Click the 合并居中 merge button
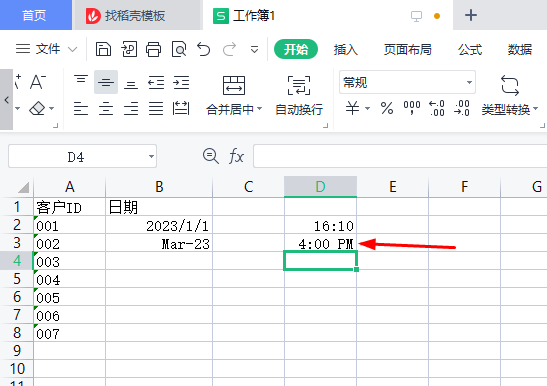The height and width of the screenshot is (386, 547). [x=234, y=94]
